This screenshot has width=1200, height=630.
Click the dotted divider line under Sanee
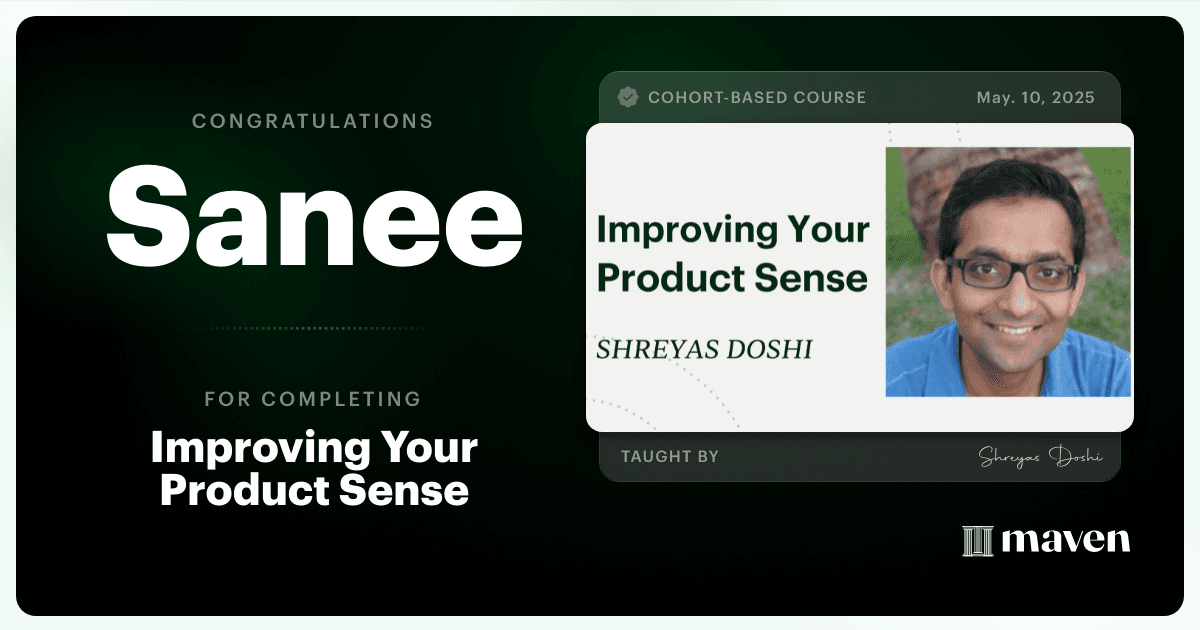[313, 328]
